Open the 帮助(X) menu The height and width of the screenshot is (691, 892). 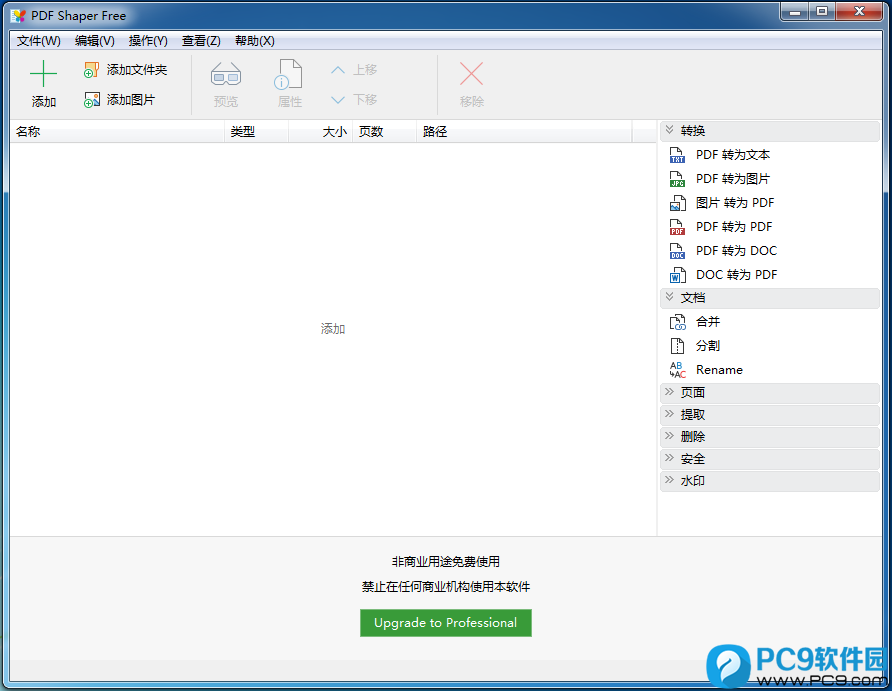pyautogui.click(x=254, y=41)
